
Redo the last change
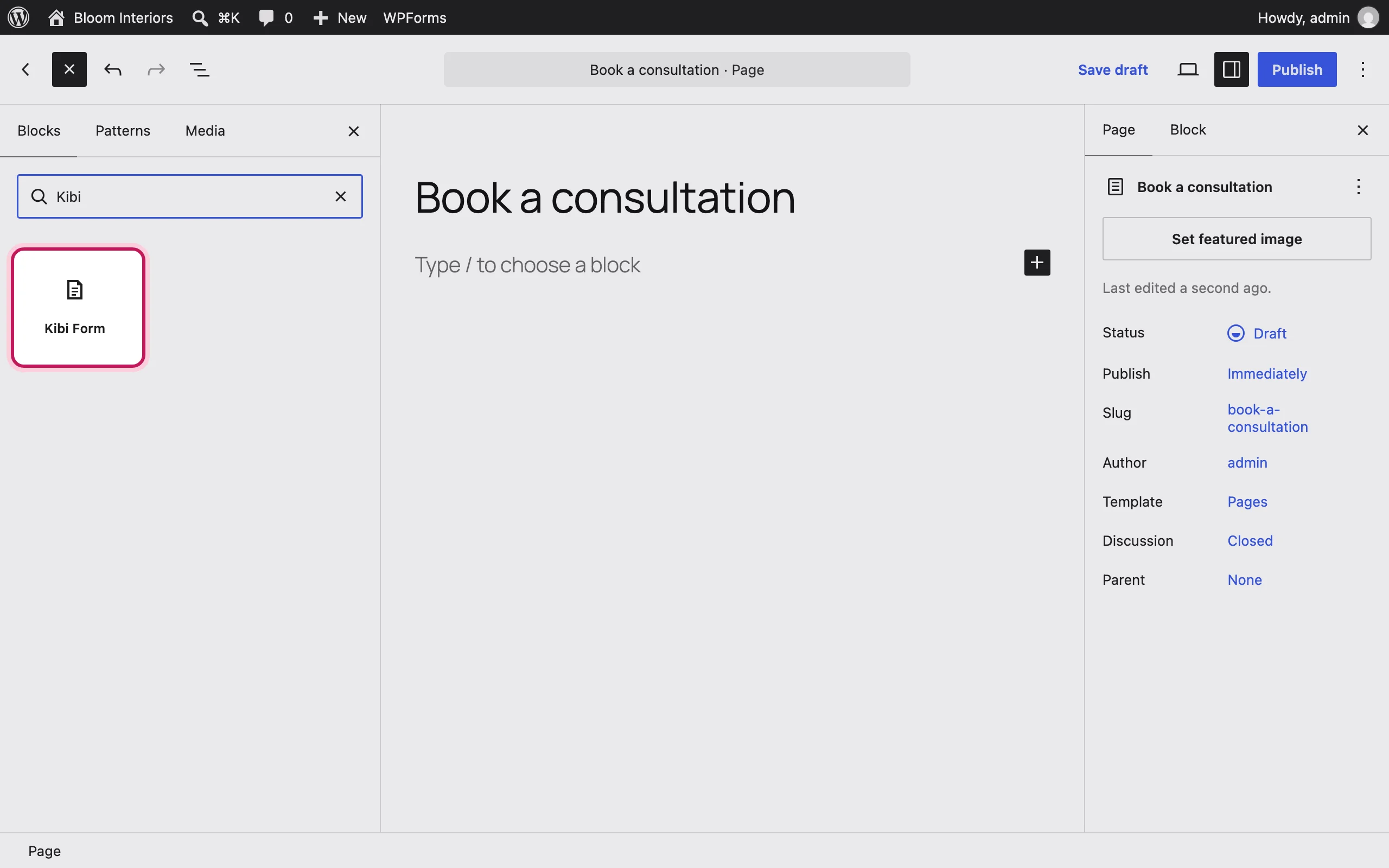[156, 69]
